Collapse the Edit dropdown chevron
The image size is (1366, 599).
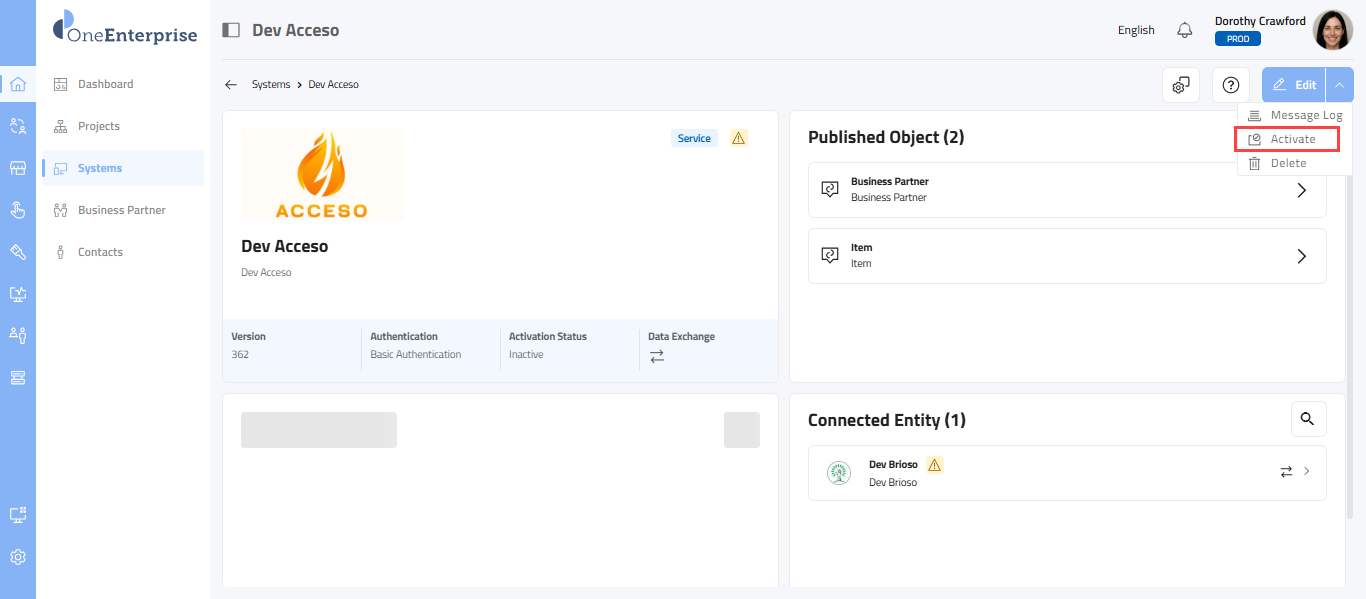(x=1339, y=85)
